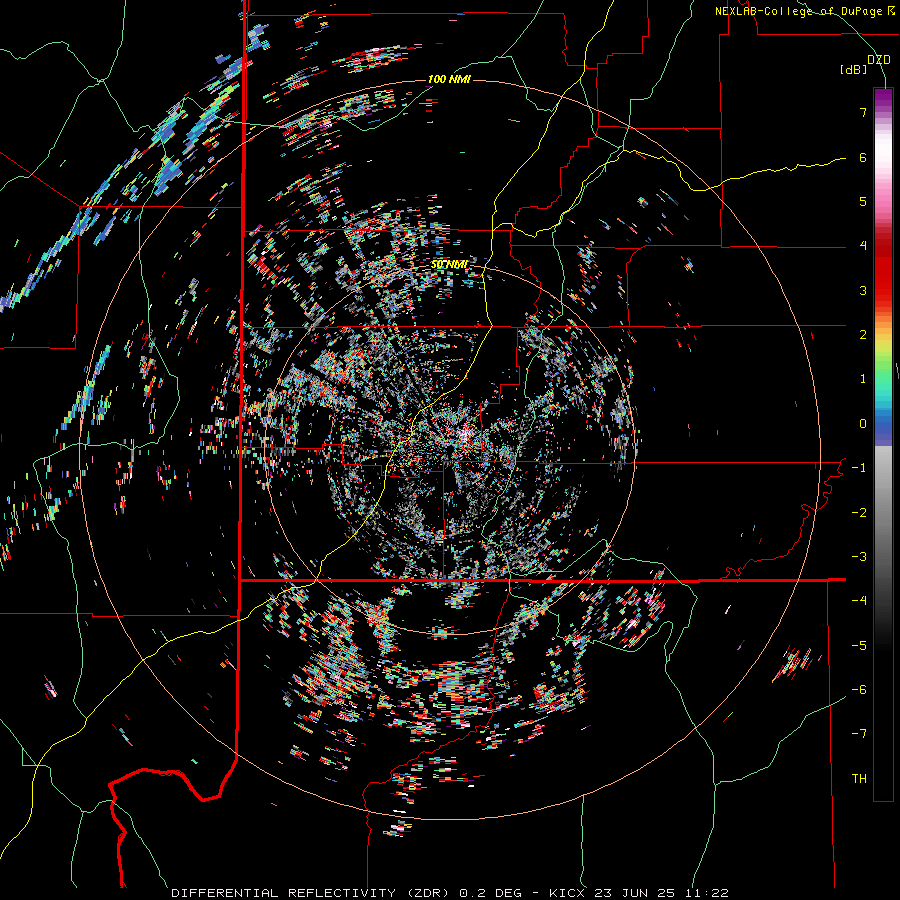This screenshot has height=900, width=900.
Task: Click the -4 value on the scale
Action: (859, 601)
